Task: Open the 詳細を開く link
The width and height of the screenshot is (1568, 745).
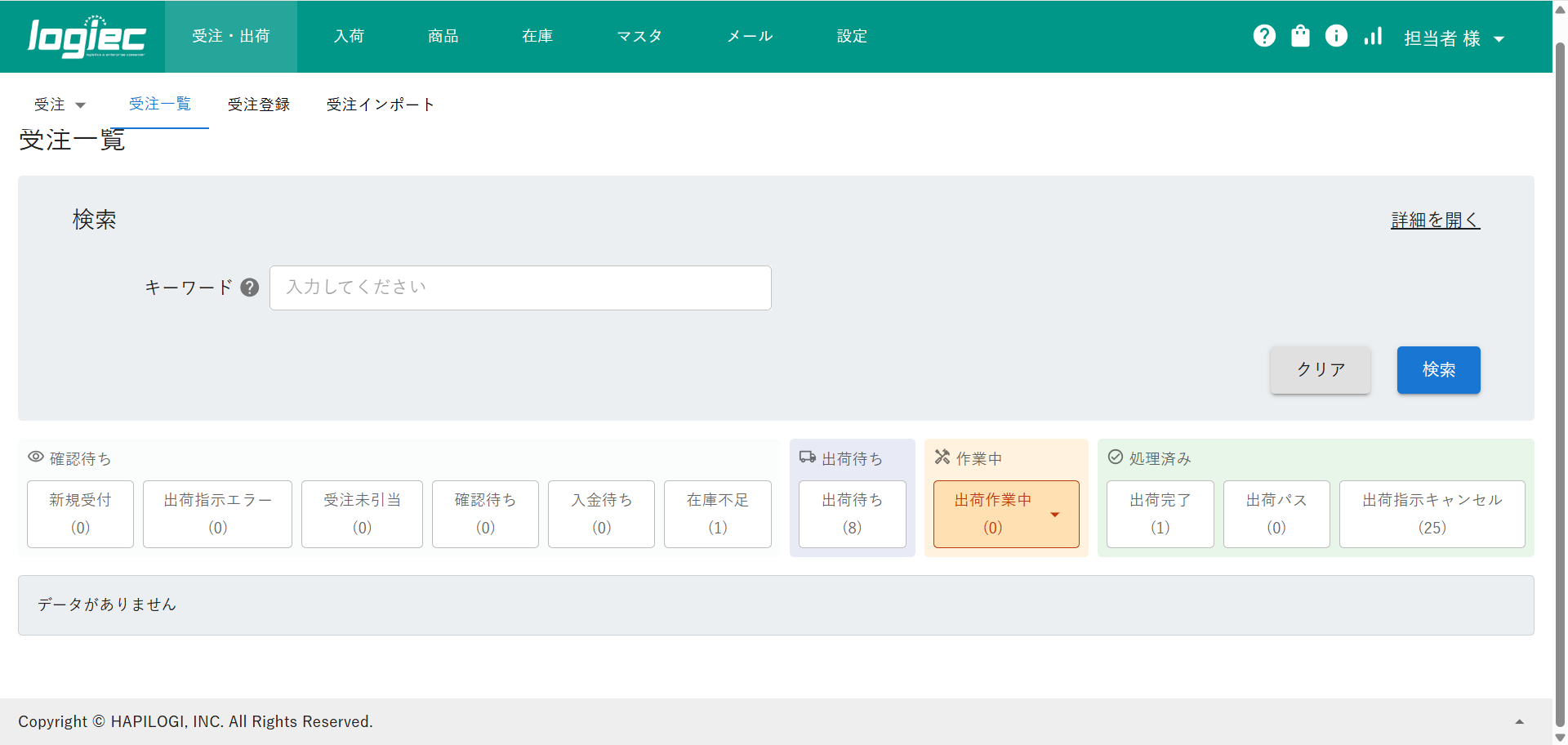Action: point(1435,220)
